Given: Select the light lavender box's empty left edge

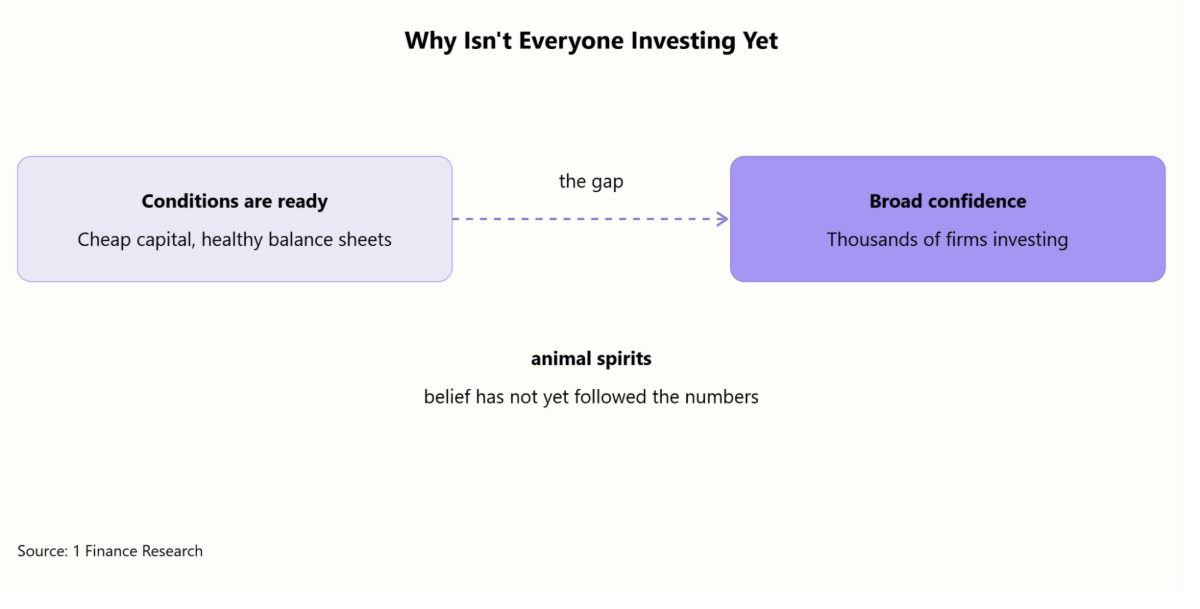Looking at the screenshot, I should tap(30, 219).
